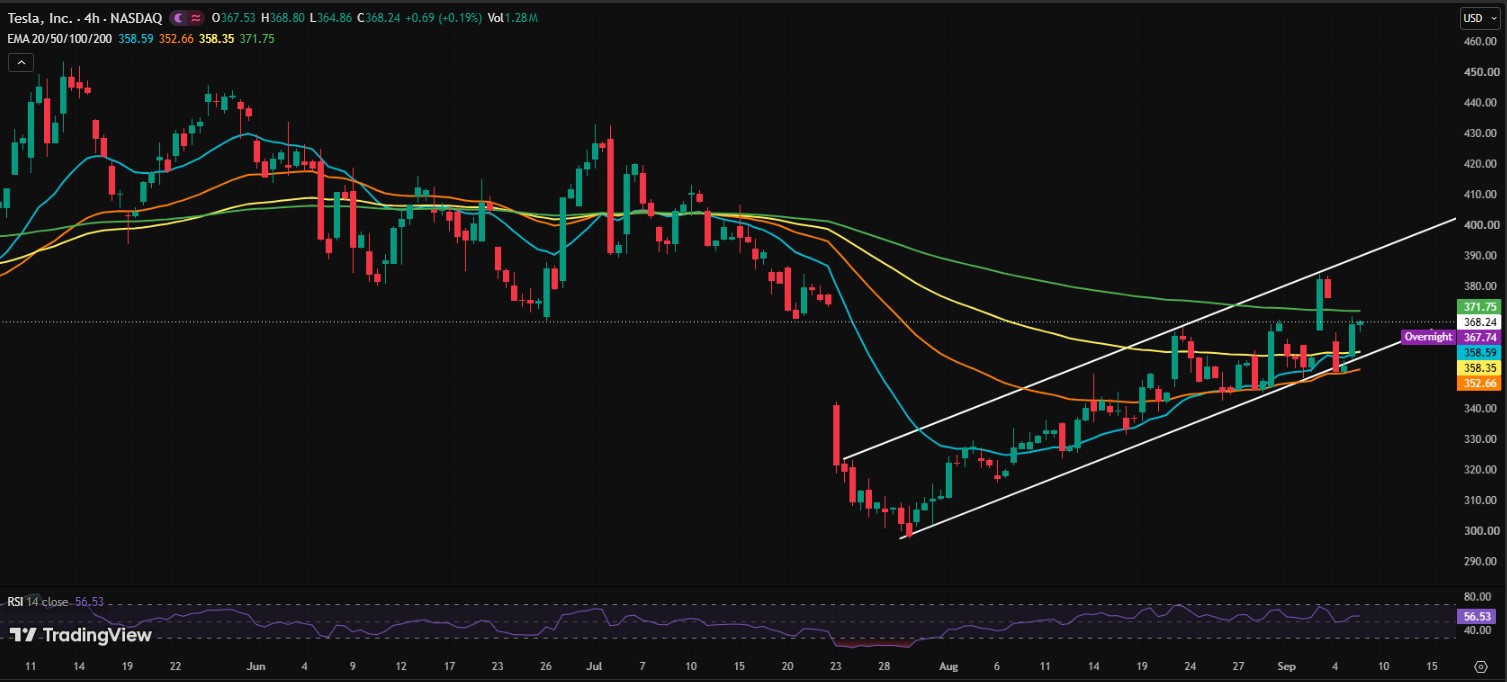Viewport: 1507px width, 682px height.
Task: Click the Jul label on time axis
Action: pyautogui.click(x=595, y=665)
